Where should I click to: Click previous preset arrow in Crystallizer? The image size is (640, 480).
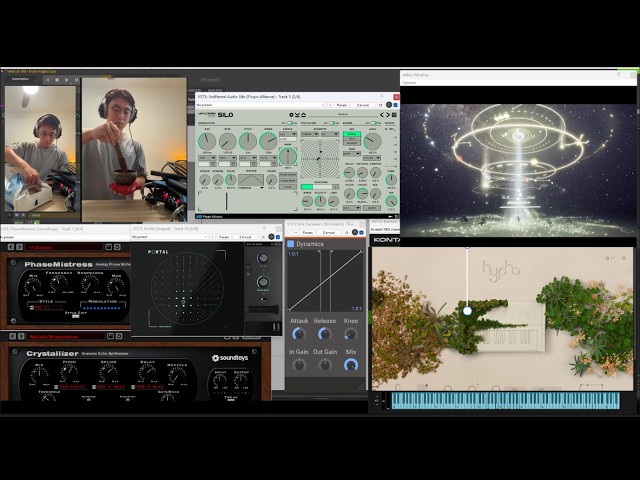(13, 336)
